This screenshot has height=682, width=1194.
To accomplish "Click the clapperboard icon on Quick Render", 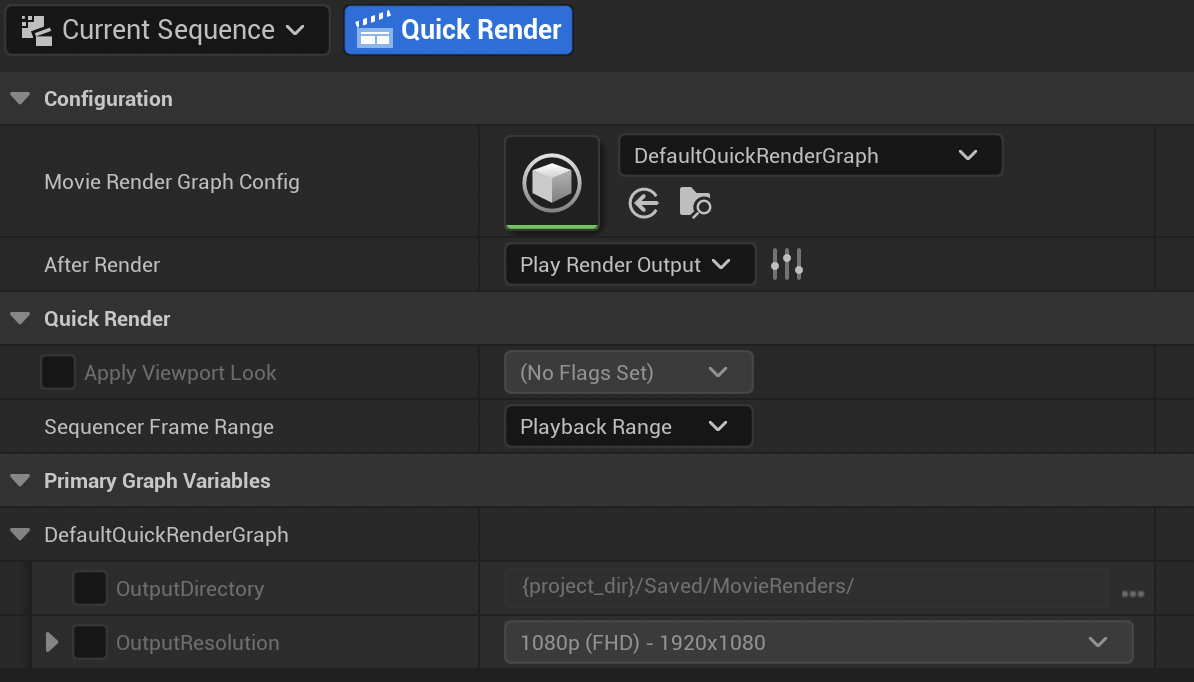I will tap(374, 30).
